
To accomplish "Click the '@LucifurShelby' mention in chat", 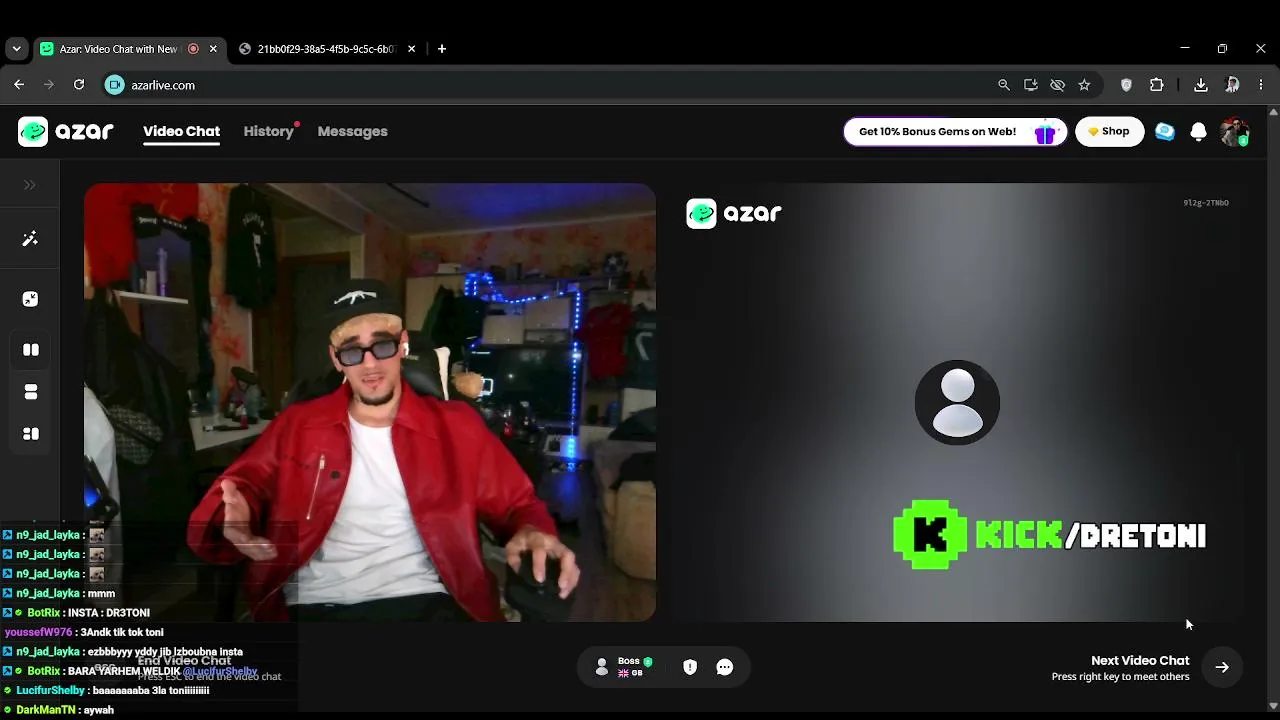I will coord(220,671).
